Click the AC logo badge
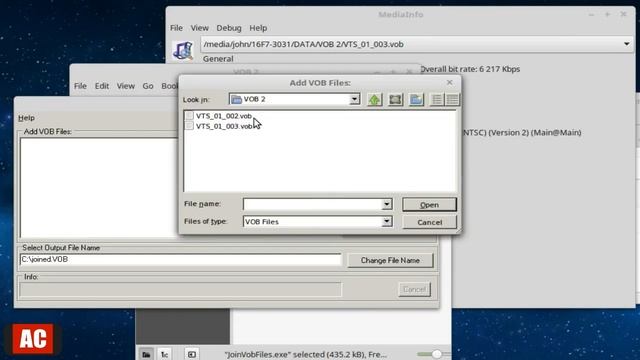 pos(33,339)
